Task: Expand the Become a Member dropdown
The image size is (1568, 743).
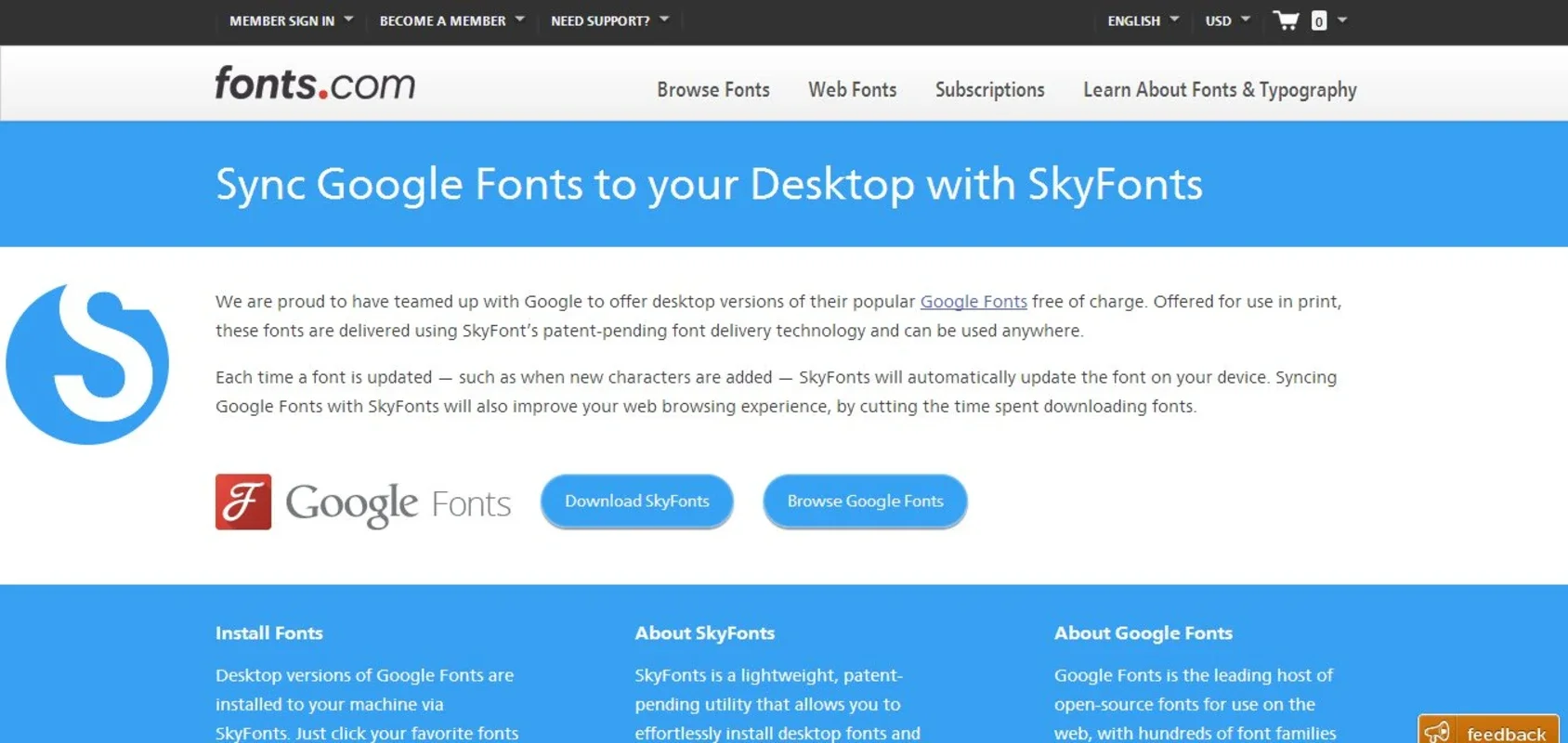Action: 451,20
